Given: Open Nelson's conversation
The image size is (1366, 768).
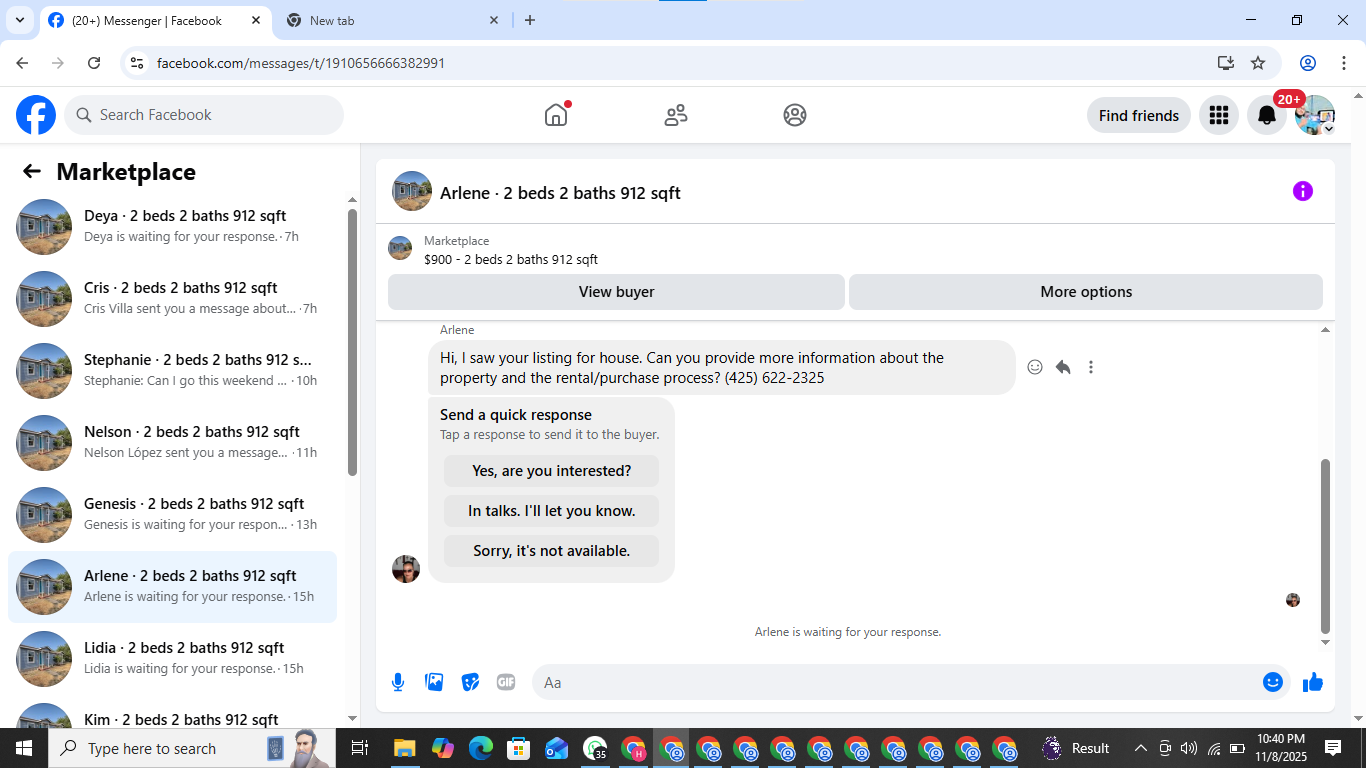Looking at the screenshot, I should click(172, 443).
